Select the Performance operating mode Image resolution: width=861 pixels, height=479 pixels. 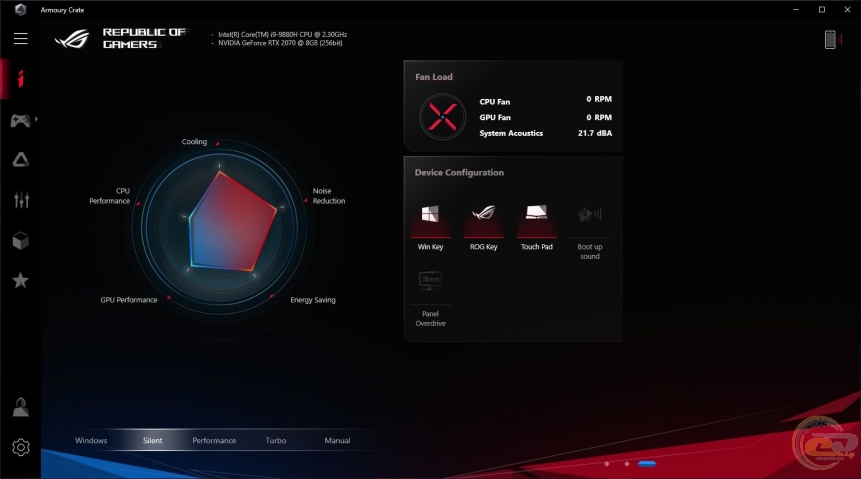(x=214, y=441)
